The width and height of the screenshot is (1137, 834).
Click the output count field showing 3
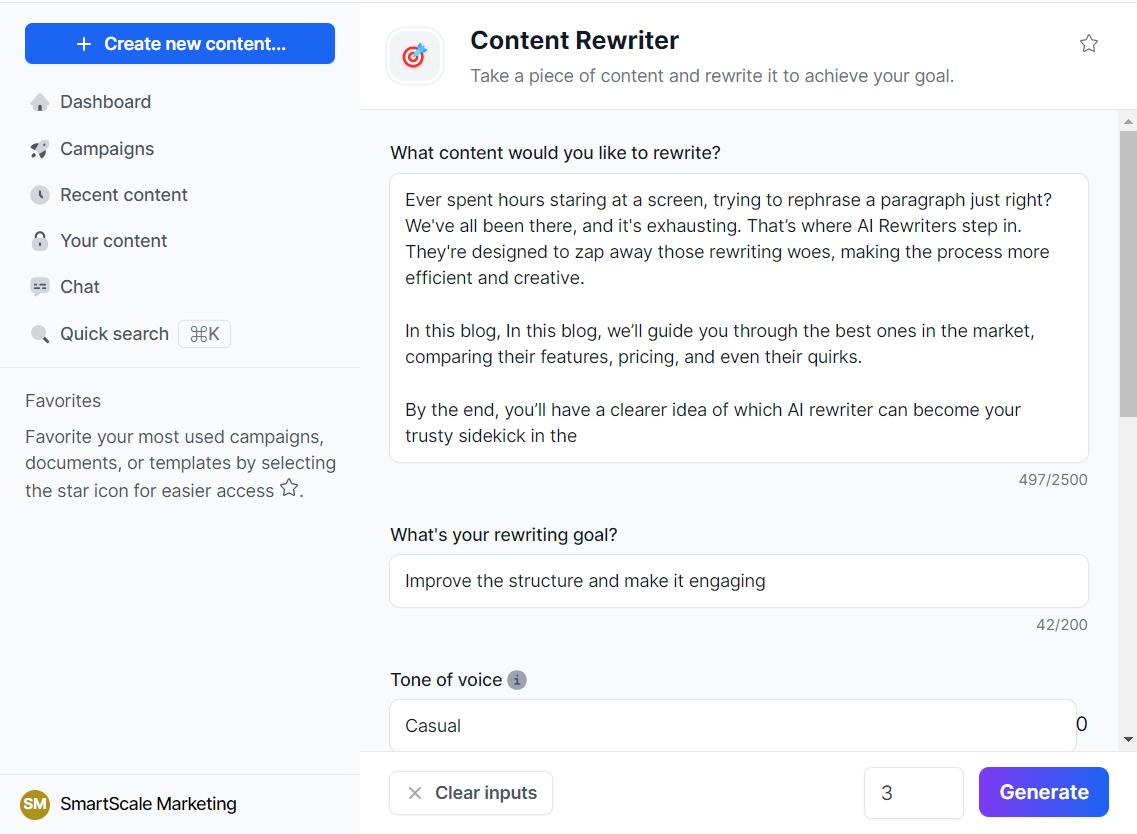[913, 793]
